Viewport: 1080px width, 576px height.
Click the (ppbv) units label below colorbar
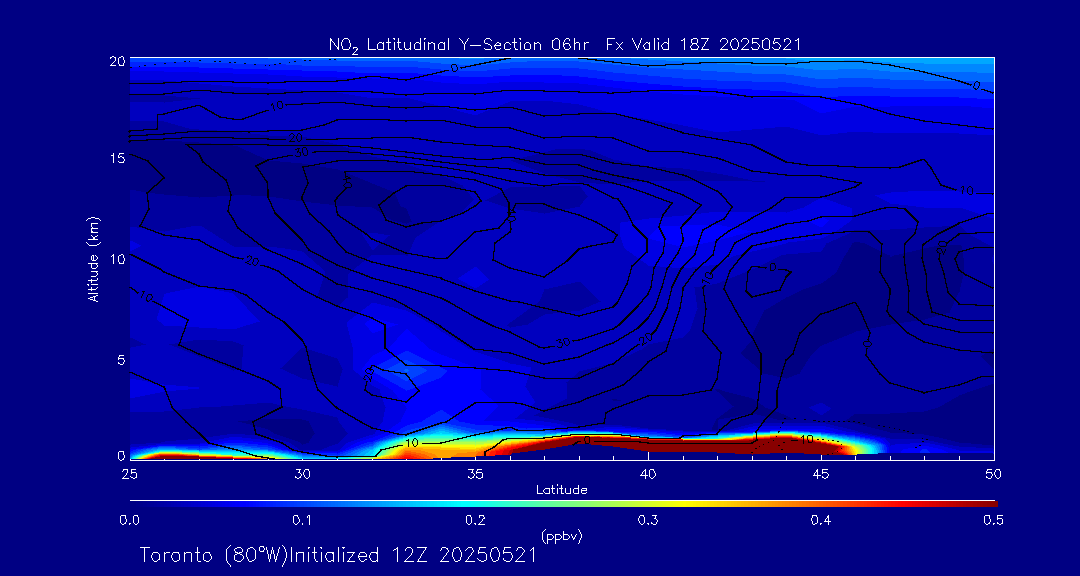[x=561, y=536]
